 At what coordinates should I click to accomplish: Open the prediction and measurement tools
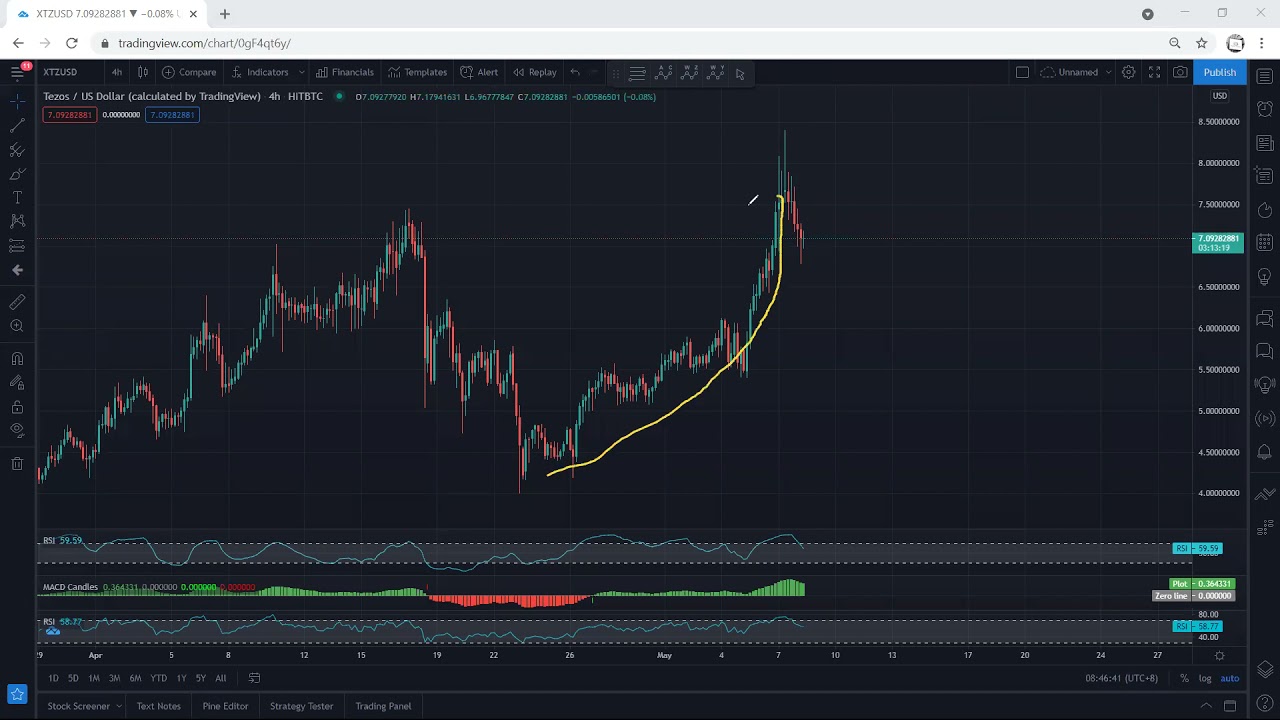coord(17,245)
